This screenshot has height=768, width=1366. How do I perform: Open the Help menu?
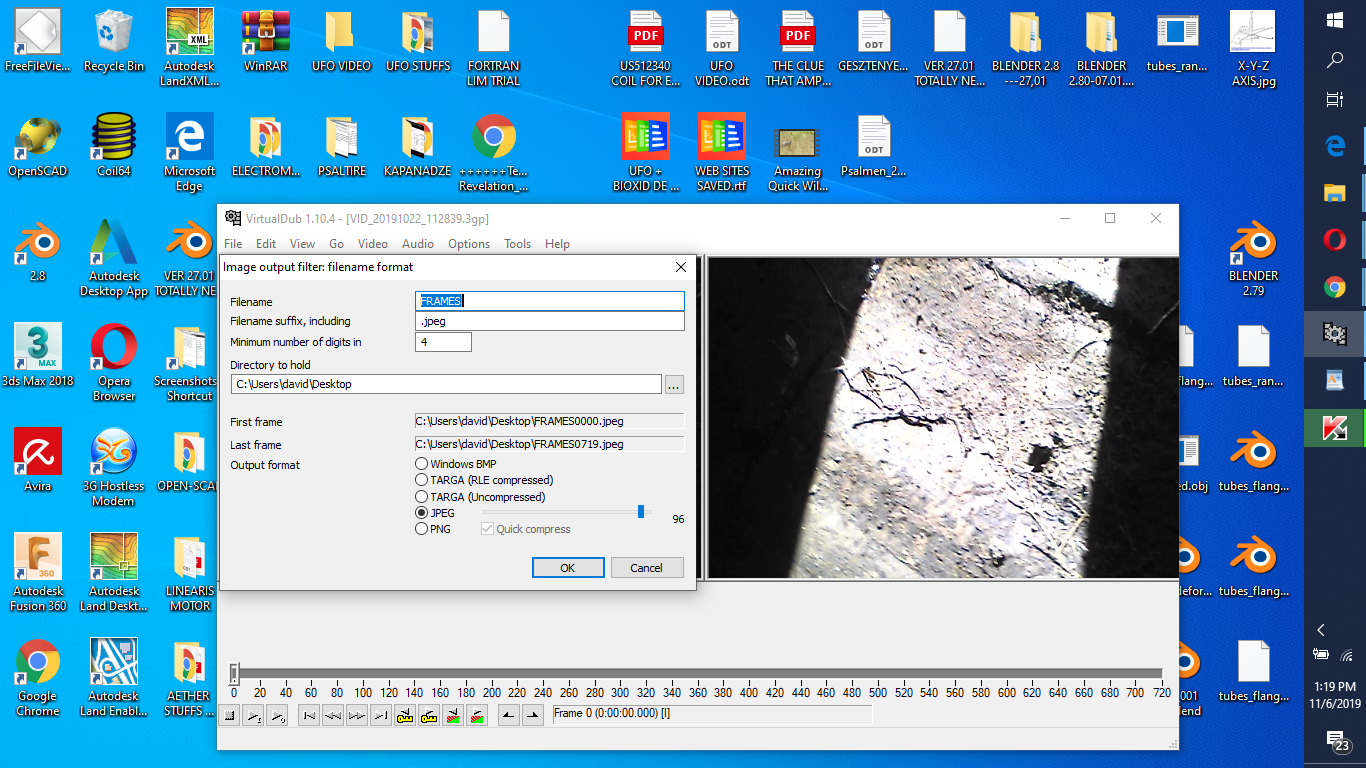click(x=557, y=244)
